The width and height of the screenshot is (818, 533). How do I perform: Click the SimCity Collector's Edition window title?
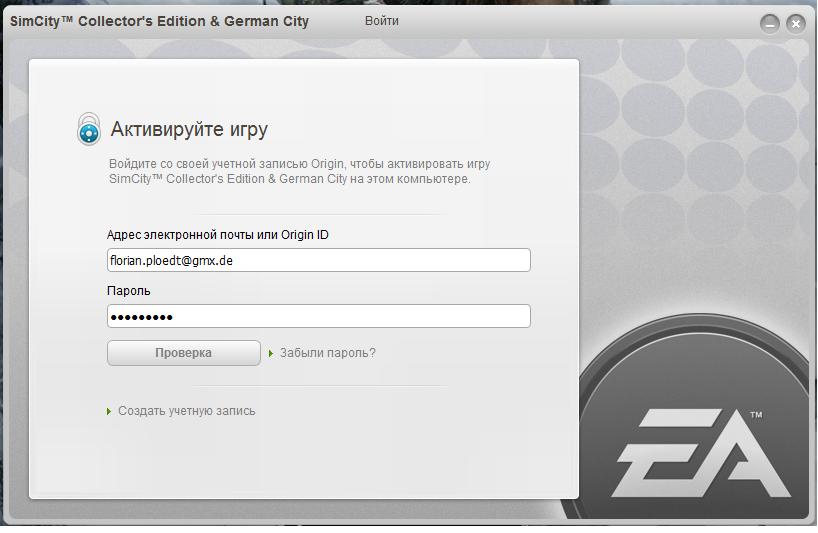tap(160, 21)
